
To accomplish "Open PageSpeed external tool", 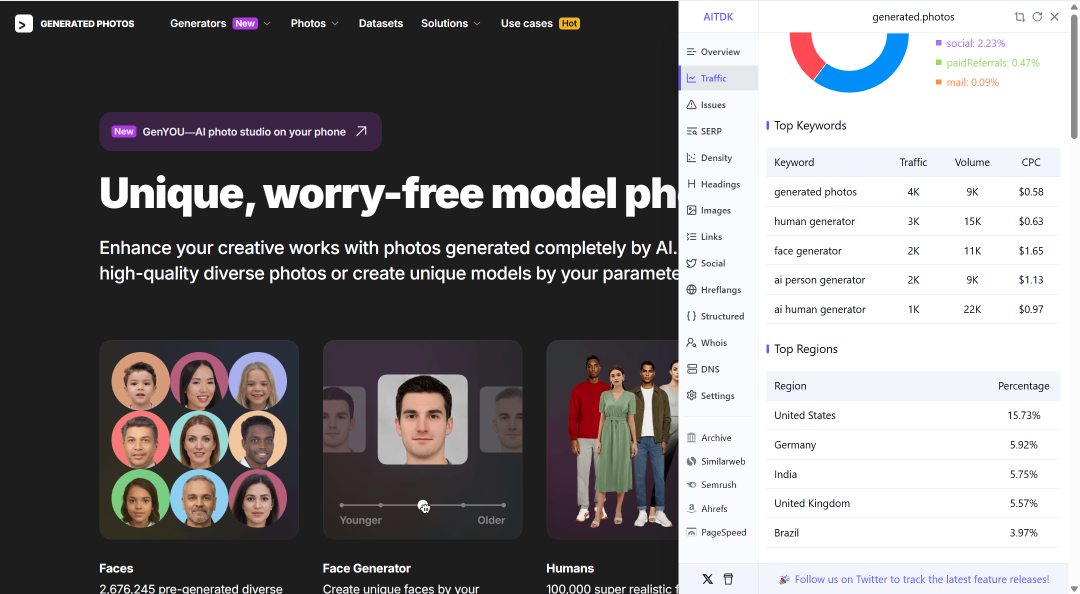I will (x=718, y=532).
